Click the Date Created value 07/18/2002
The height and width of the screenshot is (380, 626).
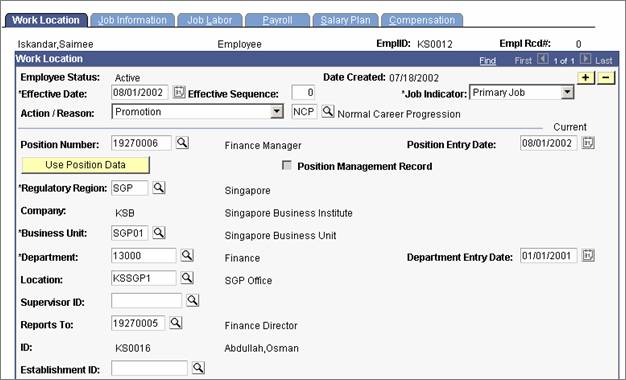tap(414, 78)
